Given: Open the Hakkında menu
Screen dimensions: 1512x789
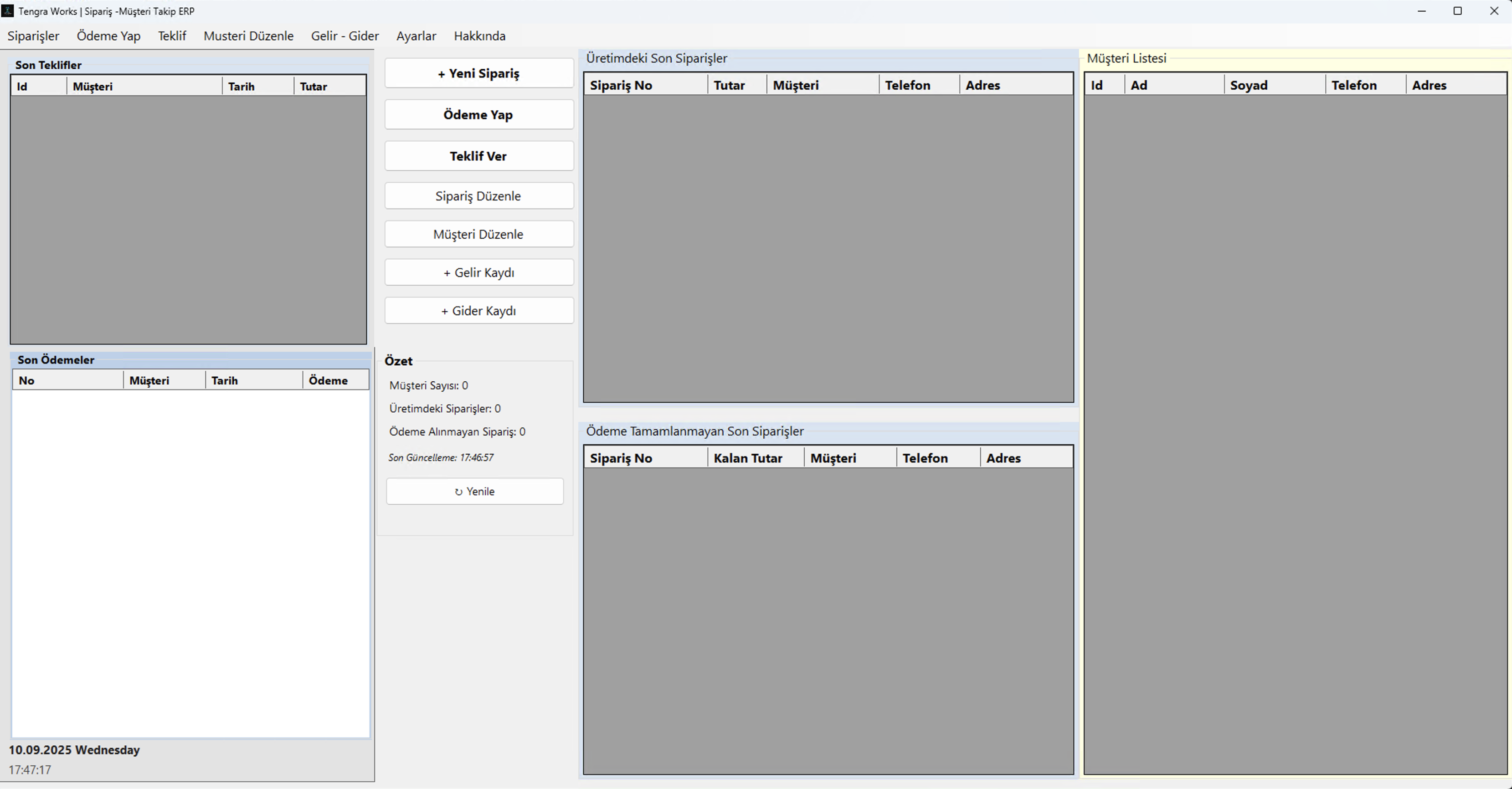Looking at the screenshot, I should point(479,36).
